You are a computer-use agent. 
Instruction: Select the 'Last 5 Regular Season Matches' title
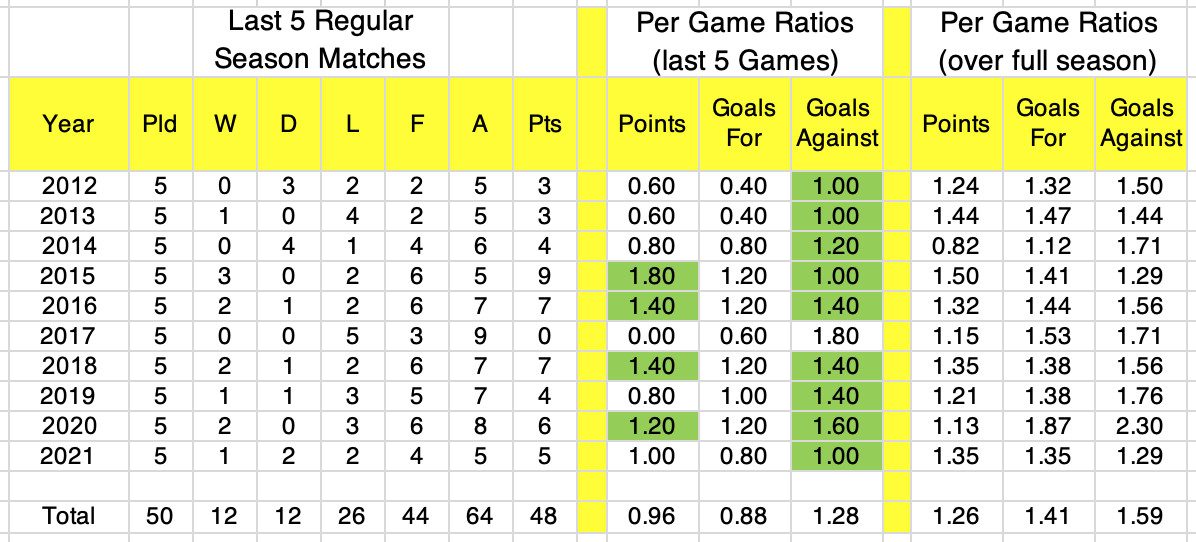point(320,40)
